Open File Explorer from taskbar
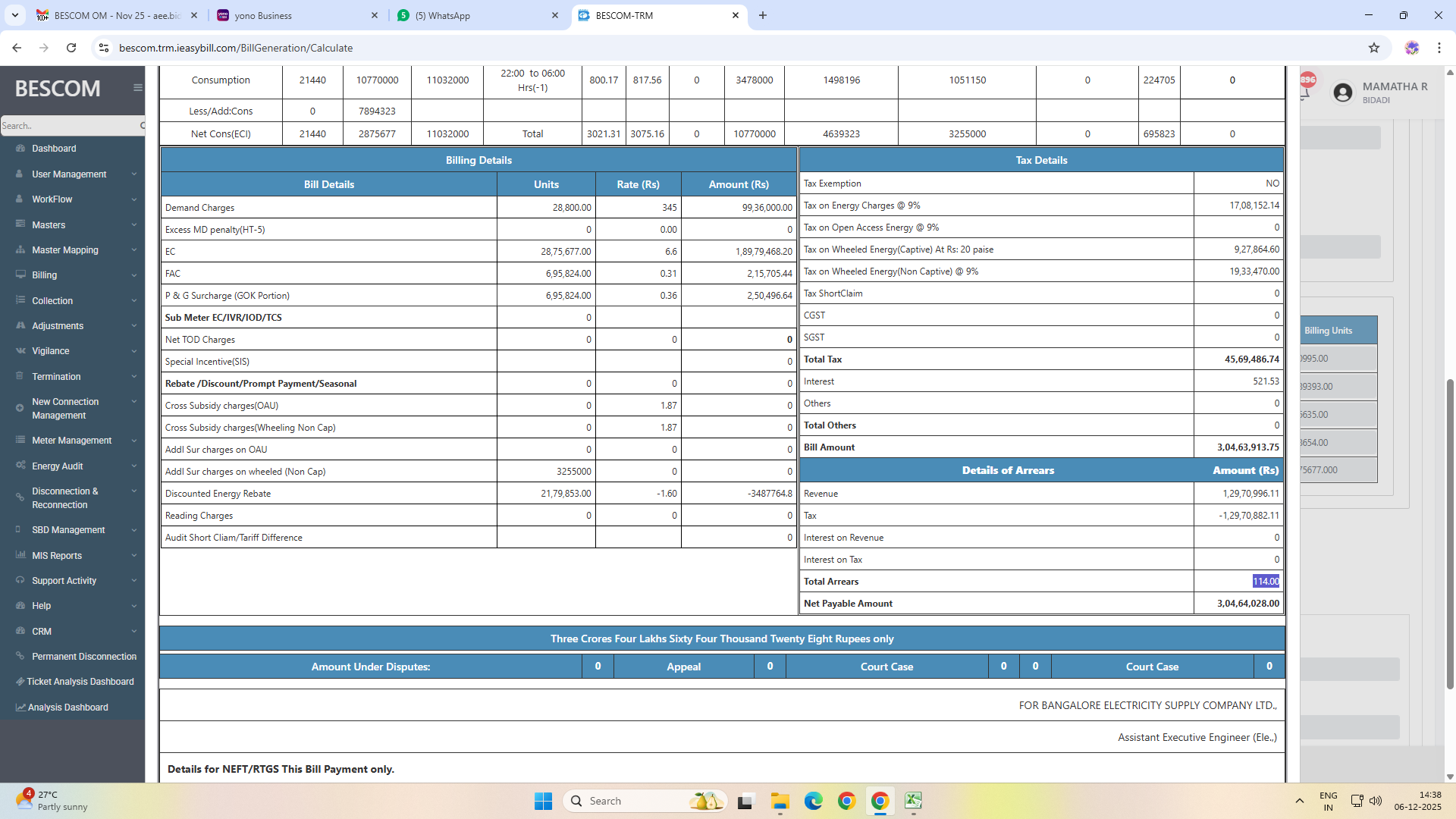Image resolution: width=1456 pixels, height=819 pixels. pos(780,801)
